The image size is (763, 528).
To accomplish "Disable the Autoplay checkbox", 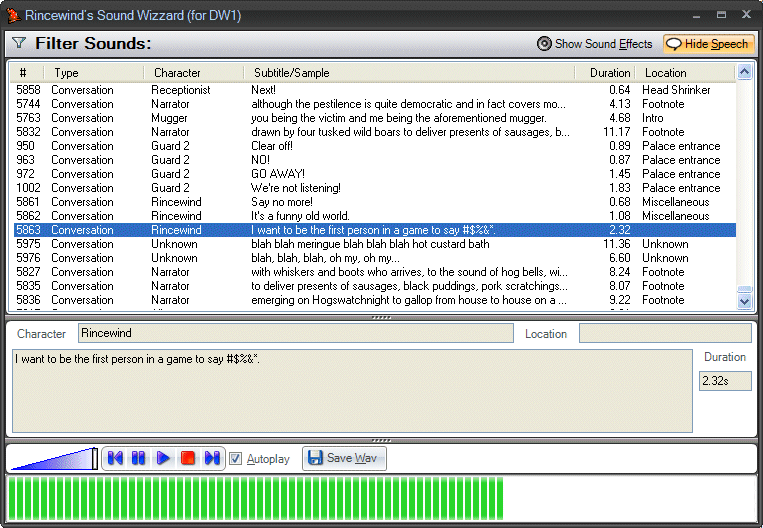I will (236, 458).
